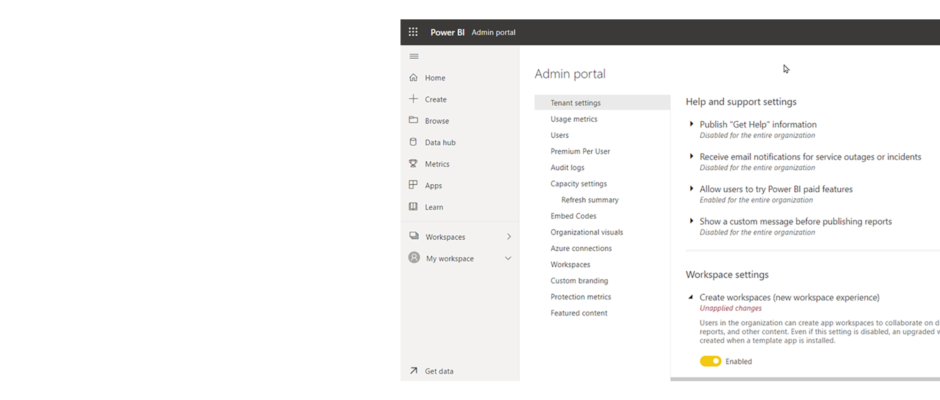Open Featured content page
The width and height of the screenshot is (940, 400).
(579, 313)
